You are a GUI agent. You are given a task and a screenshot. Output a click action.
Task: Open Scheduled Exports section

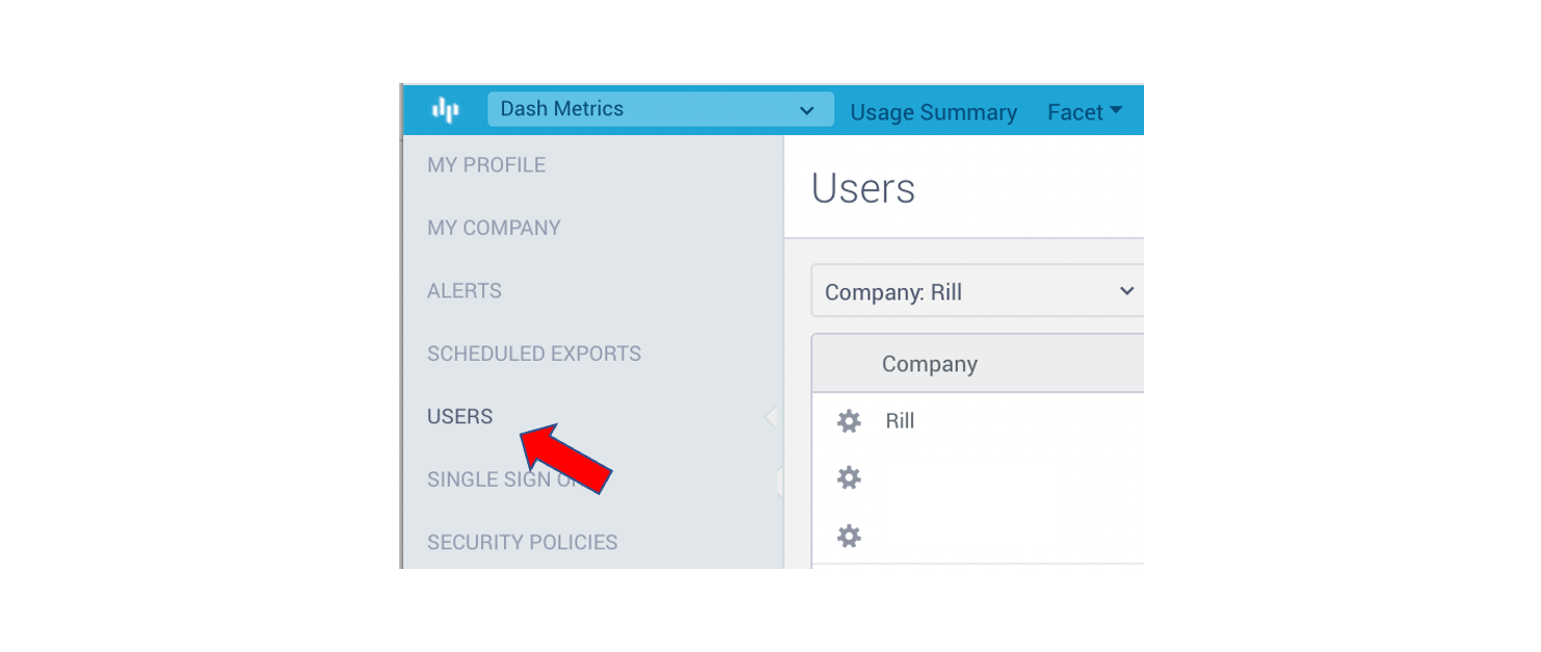click(x=534, y=354)
